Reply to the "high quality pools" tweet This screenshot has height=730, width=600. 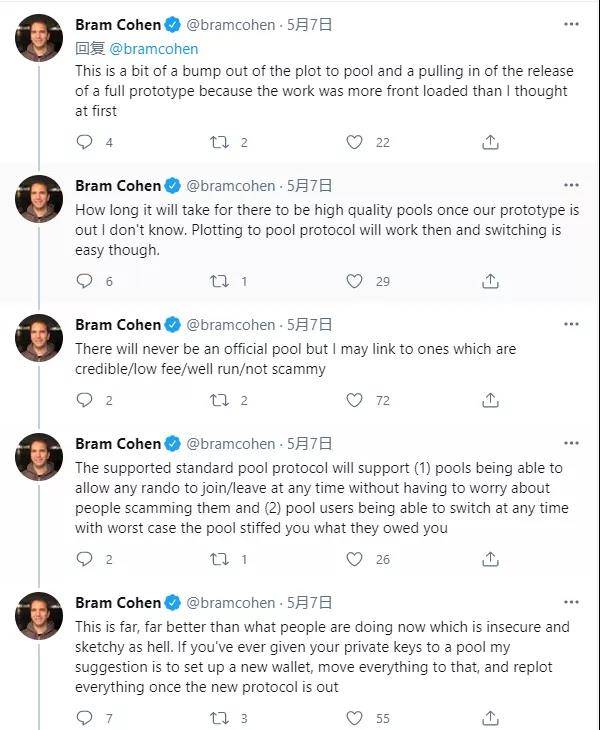(84, 281)
